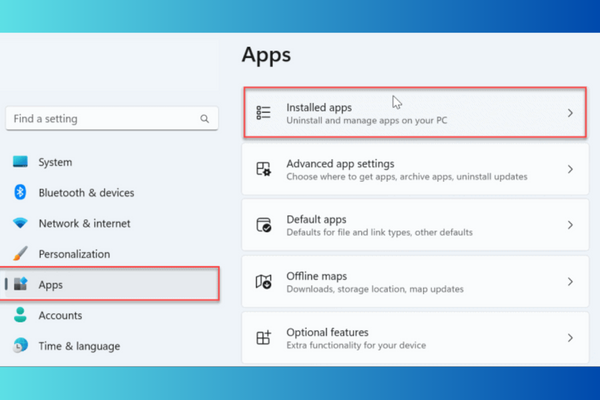Focus the Find a setting search box

(x=112, y=119)
